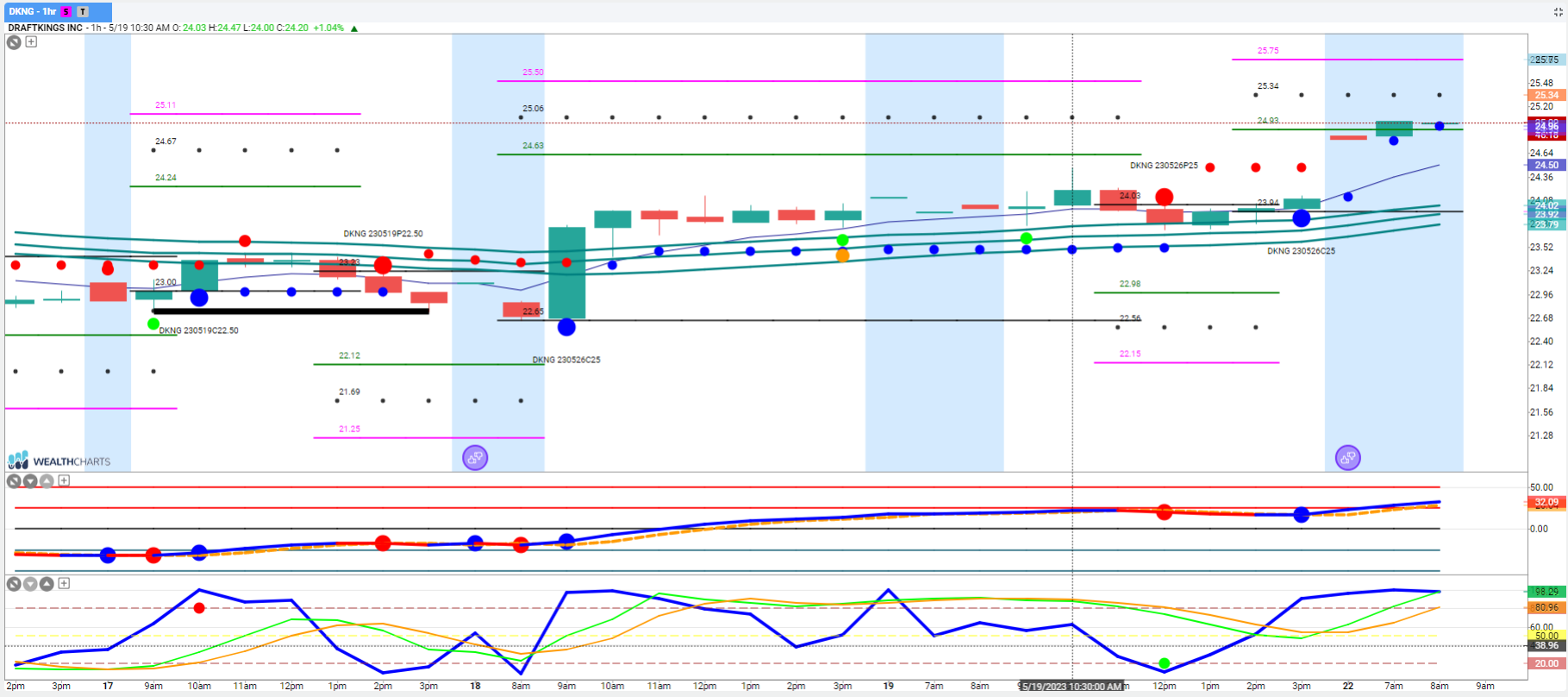
Task: Exit fullscreen using the collapse icon
Action: tap(1559, 11)
